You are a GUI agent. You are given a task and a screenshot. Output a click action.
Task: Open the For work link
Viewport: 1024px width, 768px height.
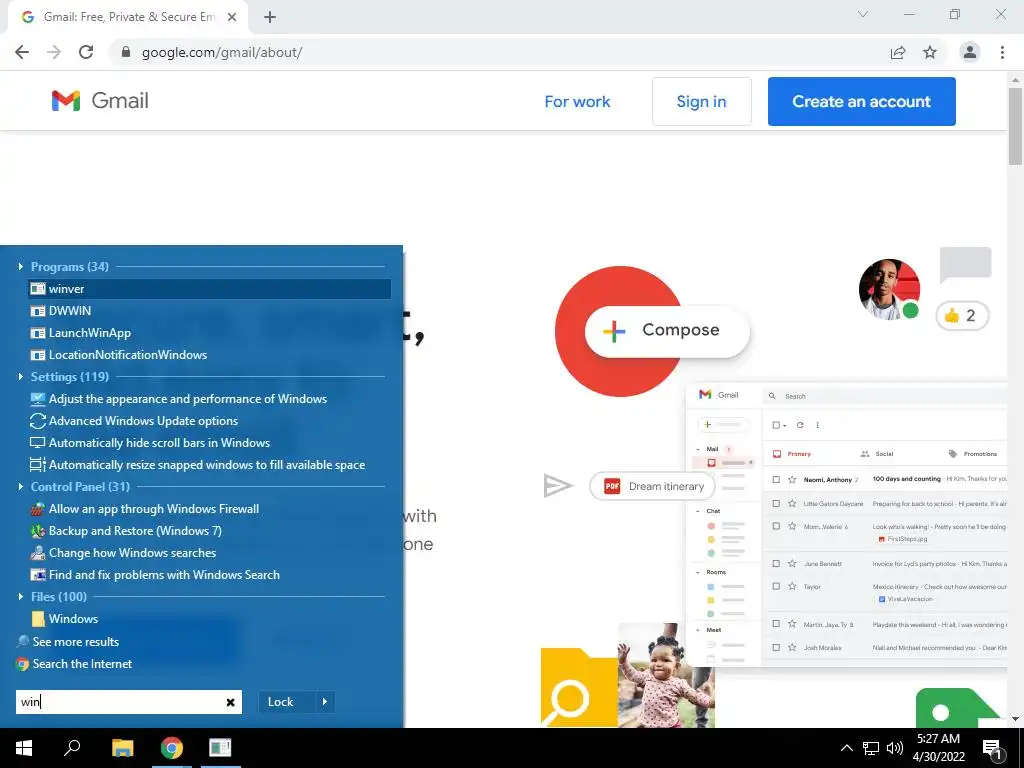(x=577, y=101)
